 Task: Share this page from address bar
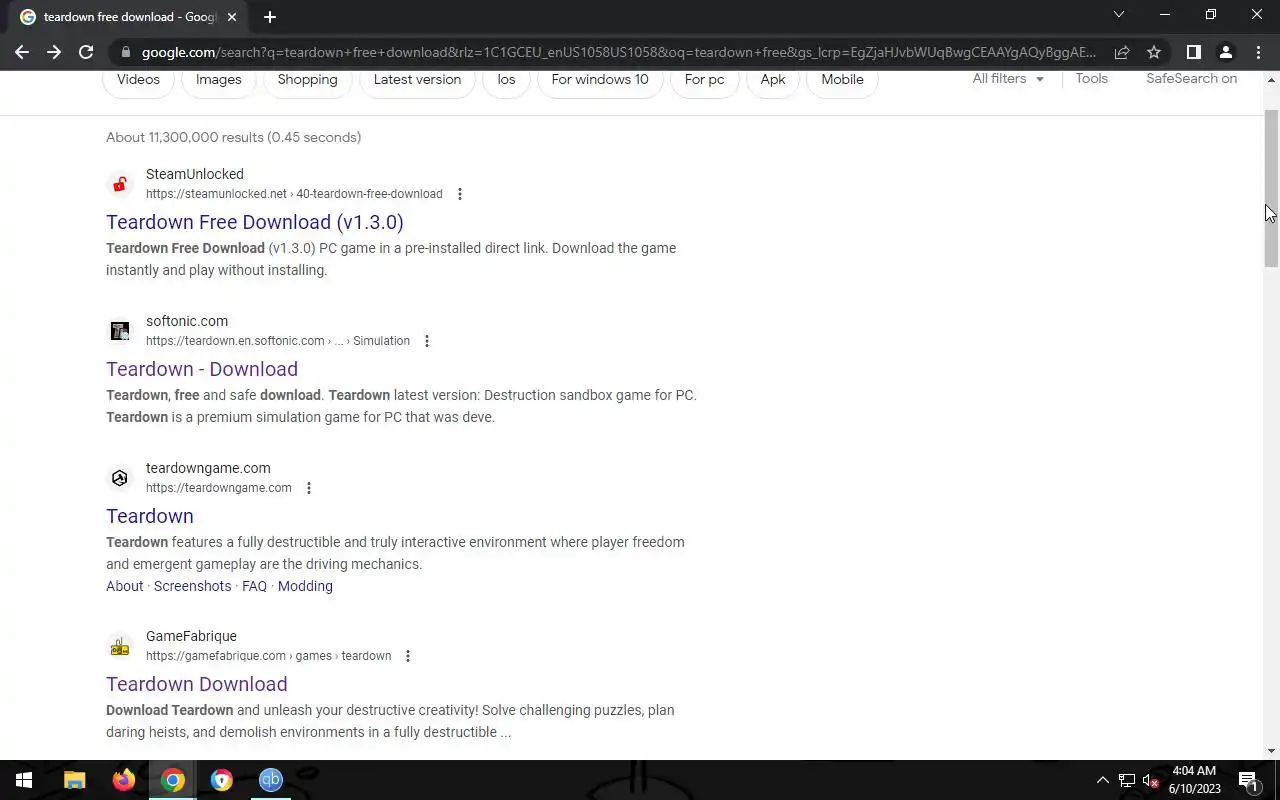coord(1122,52)
